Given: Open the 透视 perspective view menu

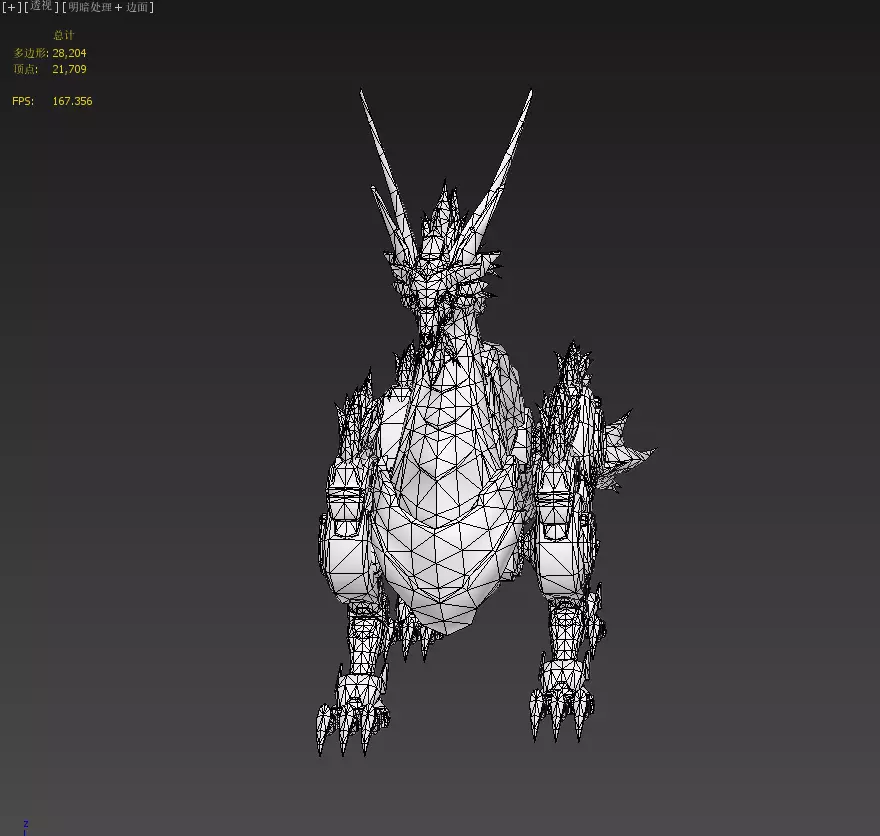Looking at the screenshot, I should tap(41, 6).
